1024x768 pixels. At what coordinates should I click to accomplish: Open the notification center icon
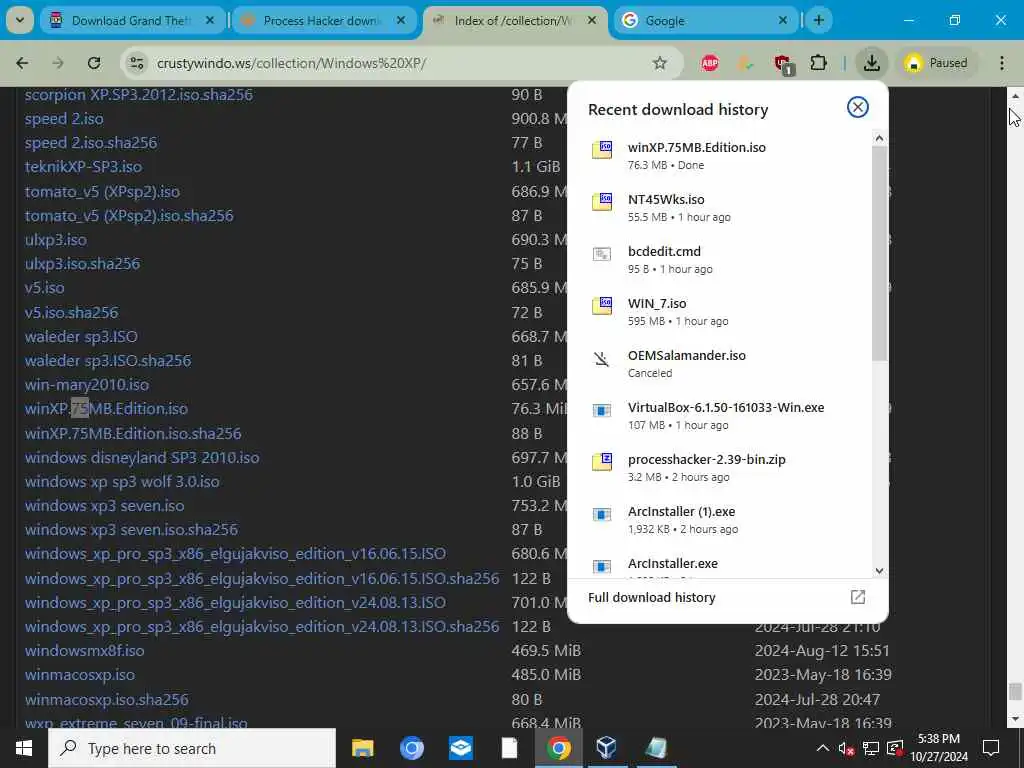(991, 748)
